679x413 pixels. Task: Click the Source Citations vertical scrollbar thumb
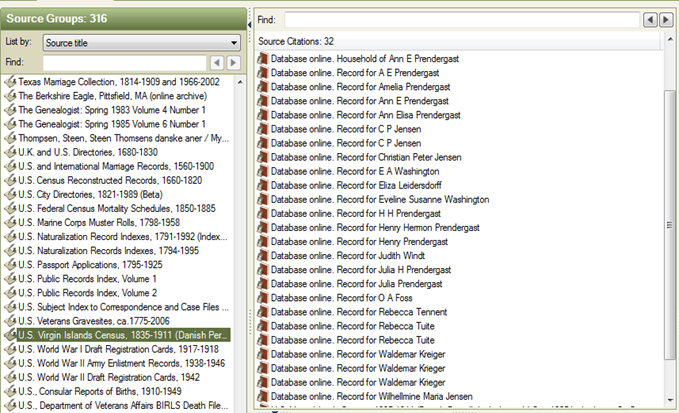click(x=670, y=224)
